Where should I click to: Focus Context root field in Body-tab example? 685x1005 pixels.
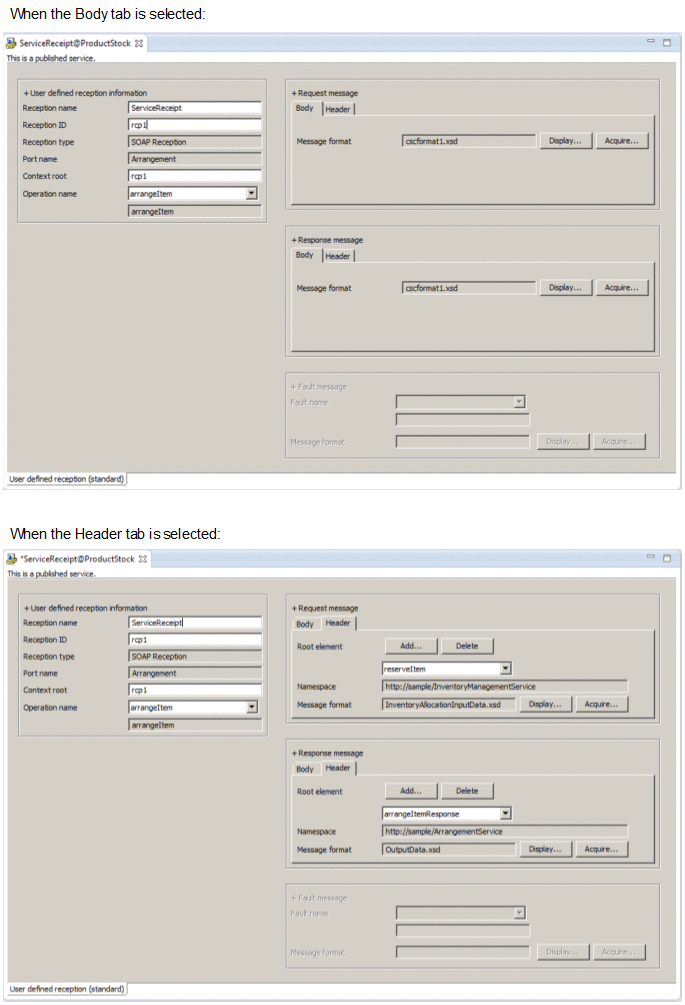point(195,176)
